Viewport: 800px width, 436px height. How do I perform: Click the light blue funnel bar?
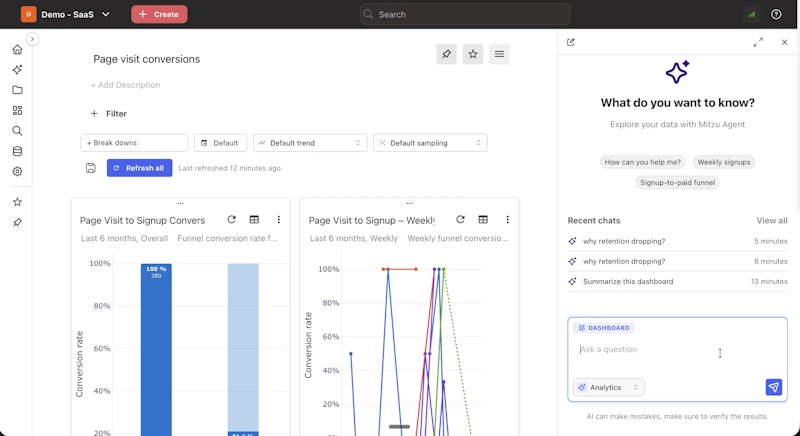(243, 348)
